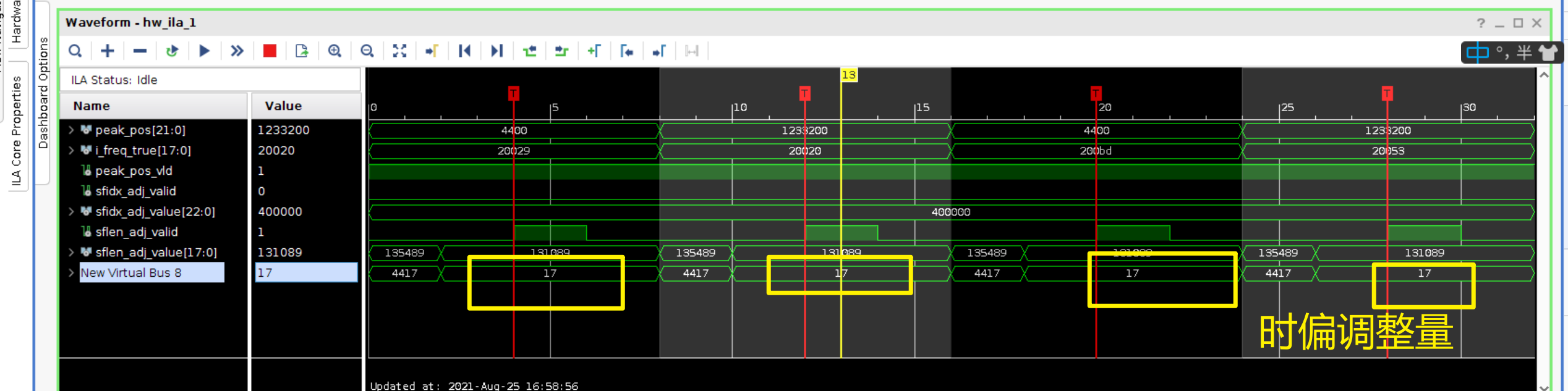1568x391 pixels.
Task: Select peak_pos_vld signal
Action: pos(134,170)
